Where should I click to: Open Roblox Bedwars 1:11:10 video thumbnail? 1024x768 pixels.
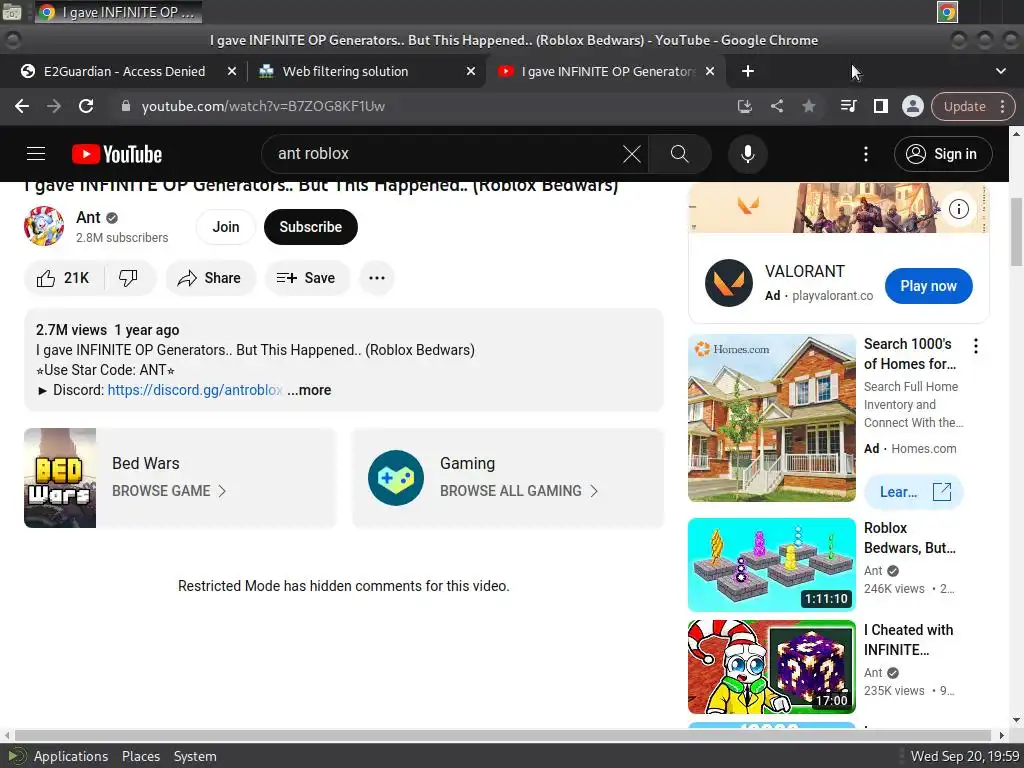point(772,565)
